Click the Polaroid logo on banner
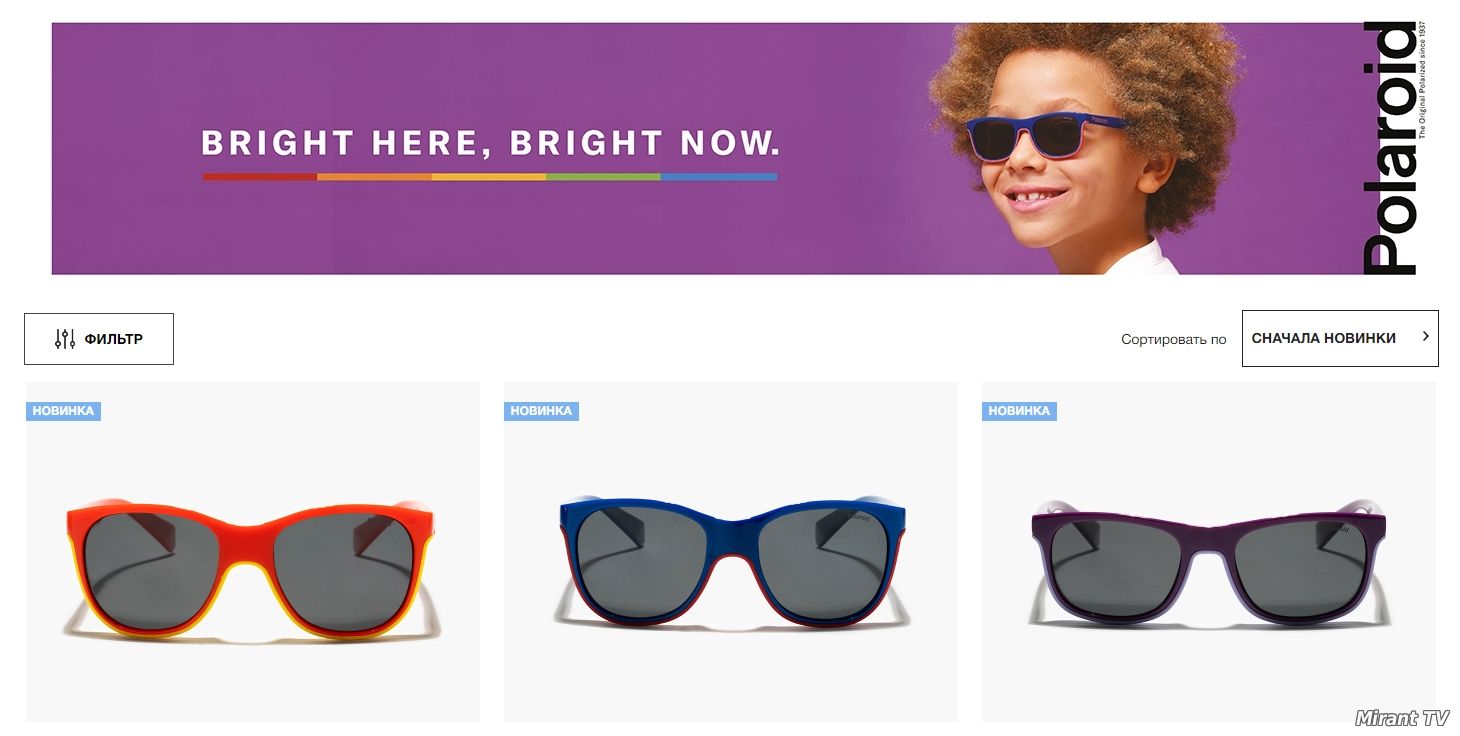 tap(1392, 148)
